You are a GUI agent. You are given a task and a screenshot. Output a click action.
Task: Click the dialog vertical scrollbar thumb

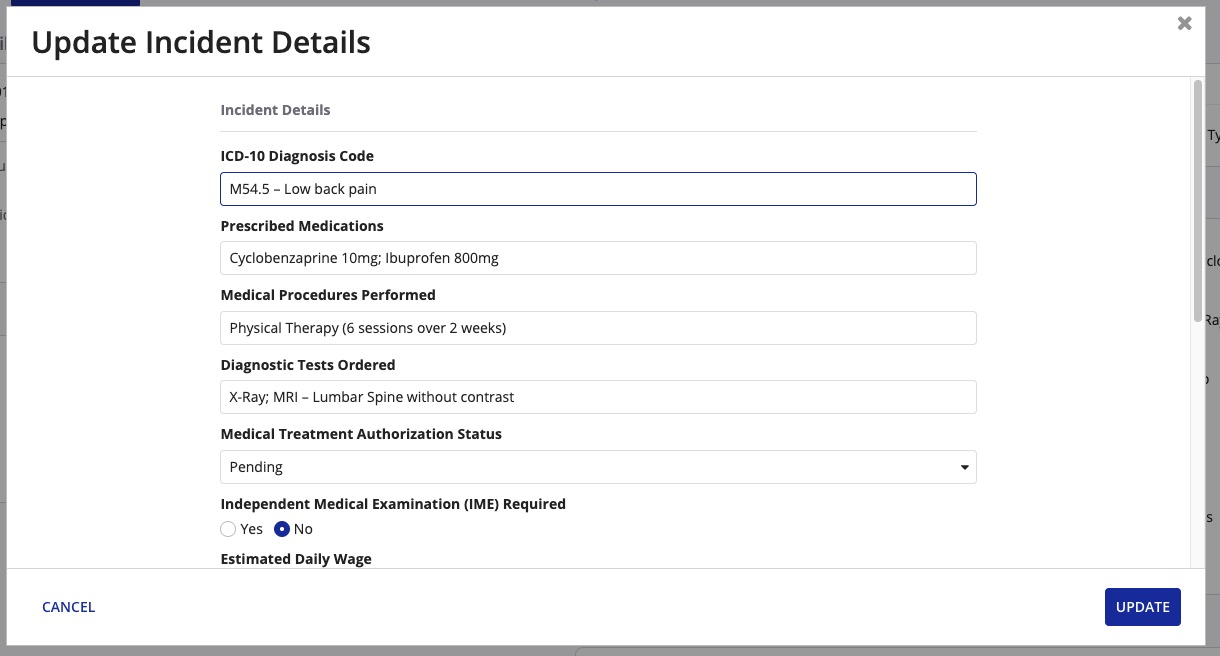tap(1198, 201)
